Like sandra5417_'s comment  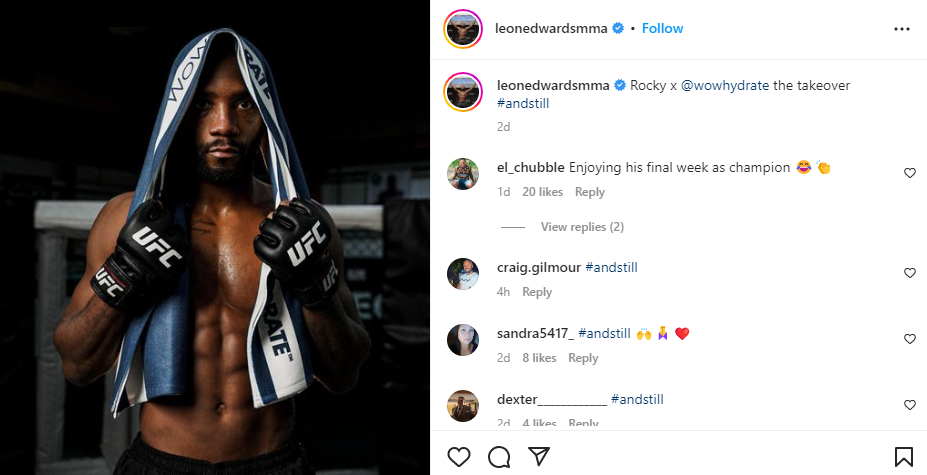(910, 339)
